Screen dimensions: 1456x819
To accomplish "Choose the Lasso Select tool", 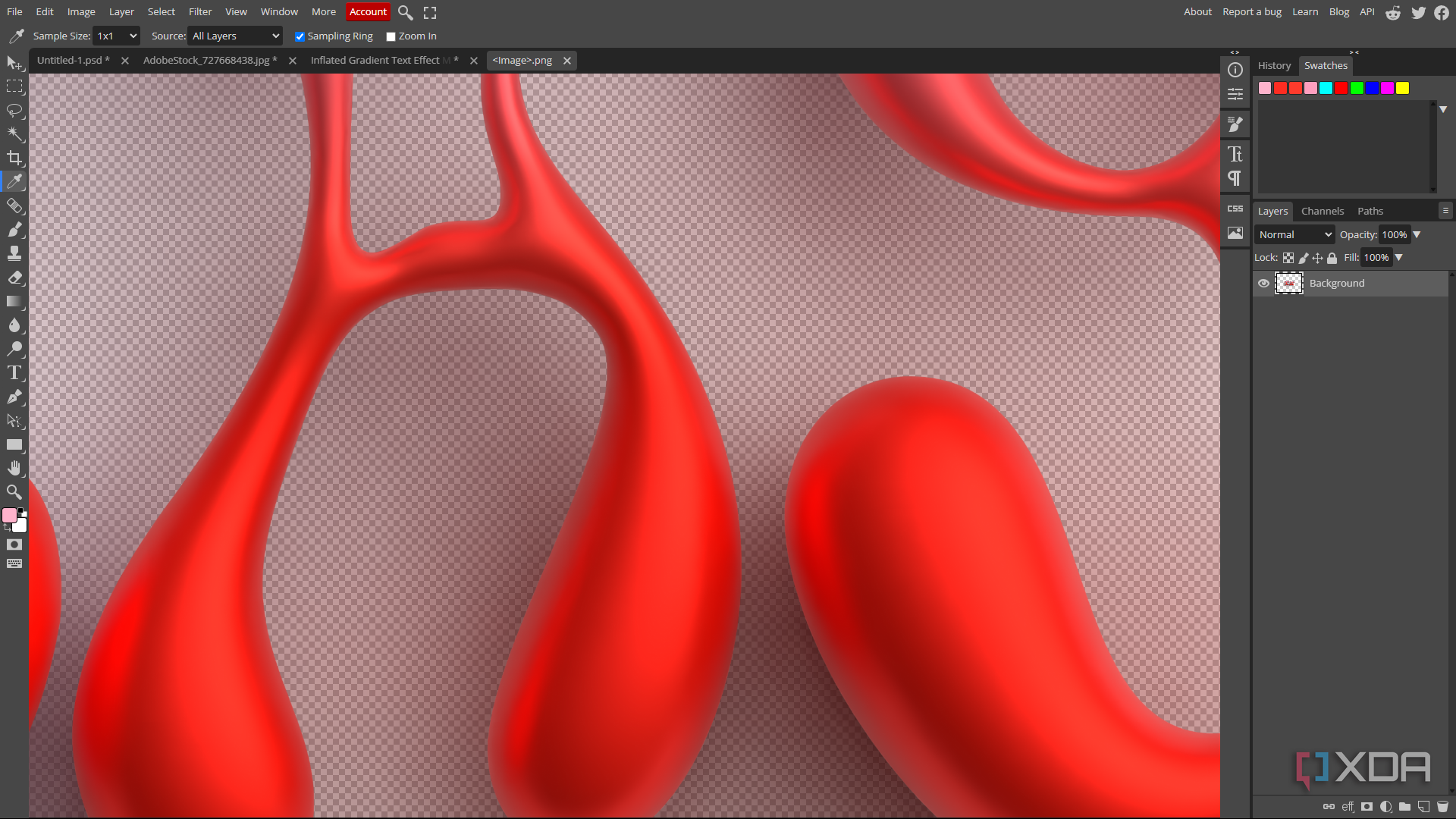I will pos(14,111).
